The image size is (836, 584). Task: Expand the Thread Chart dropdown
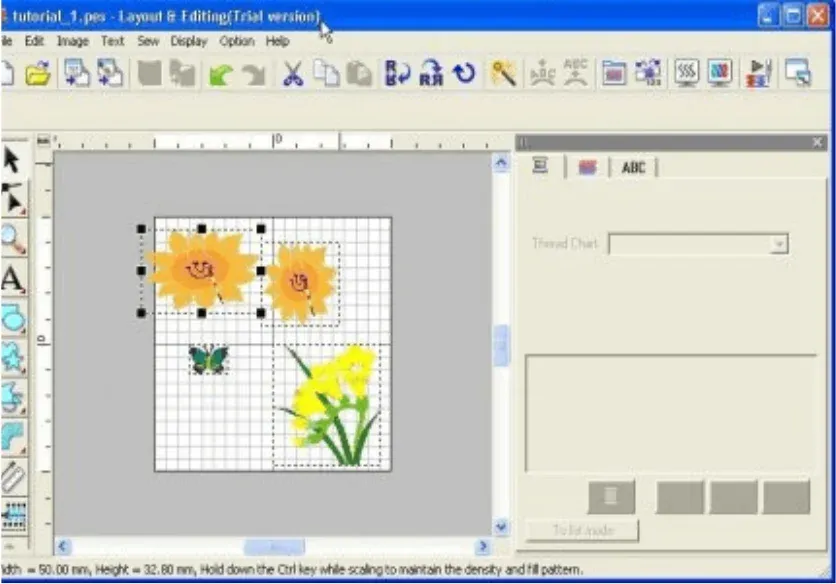pyautogui.click(x=779, y=244)
